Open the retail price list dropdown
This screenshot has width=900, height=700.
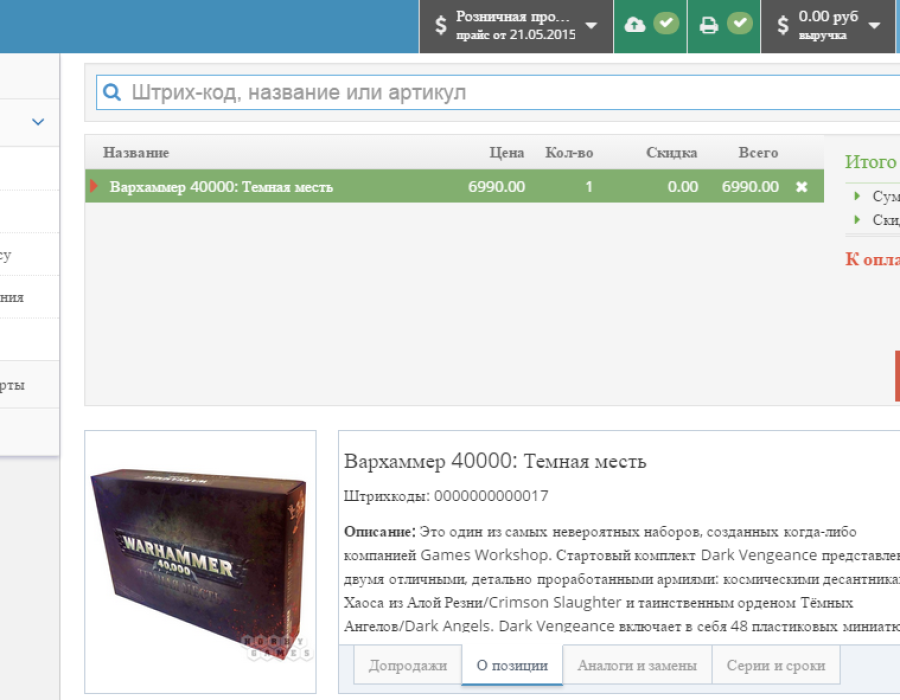(516, 26)
